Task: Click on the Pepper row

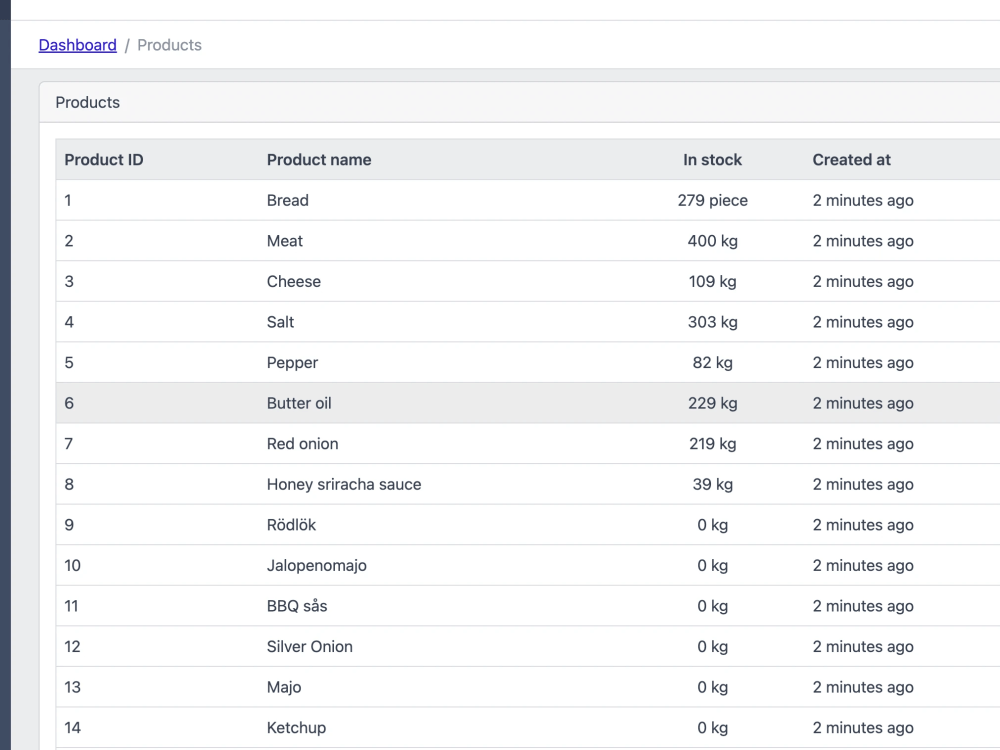Action: (528, 362)
